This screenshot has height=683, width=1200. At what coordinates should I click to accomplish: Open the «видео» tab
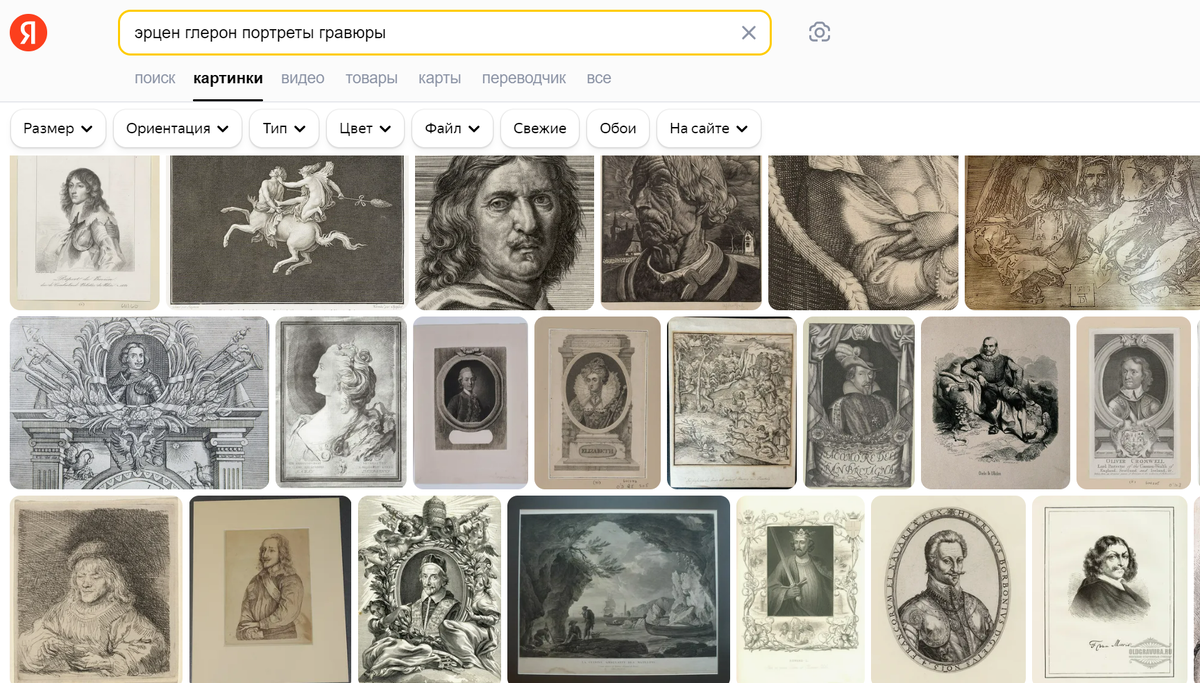(x=303, y=78)
